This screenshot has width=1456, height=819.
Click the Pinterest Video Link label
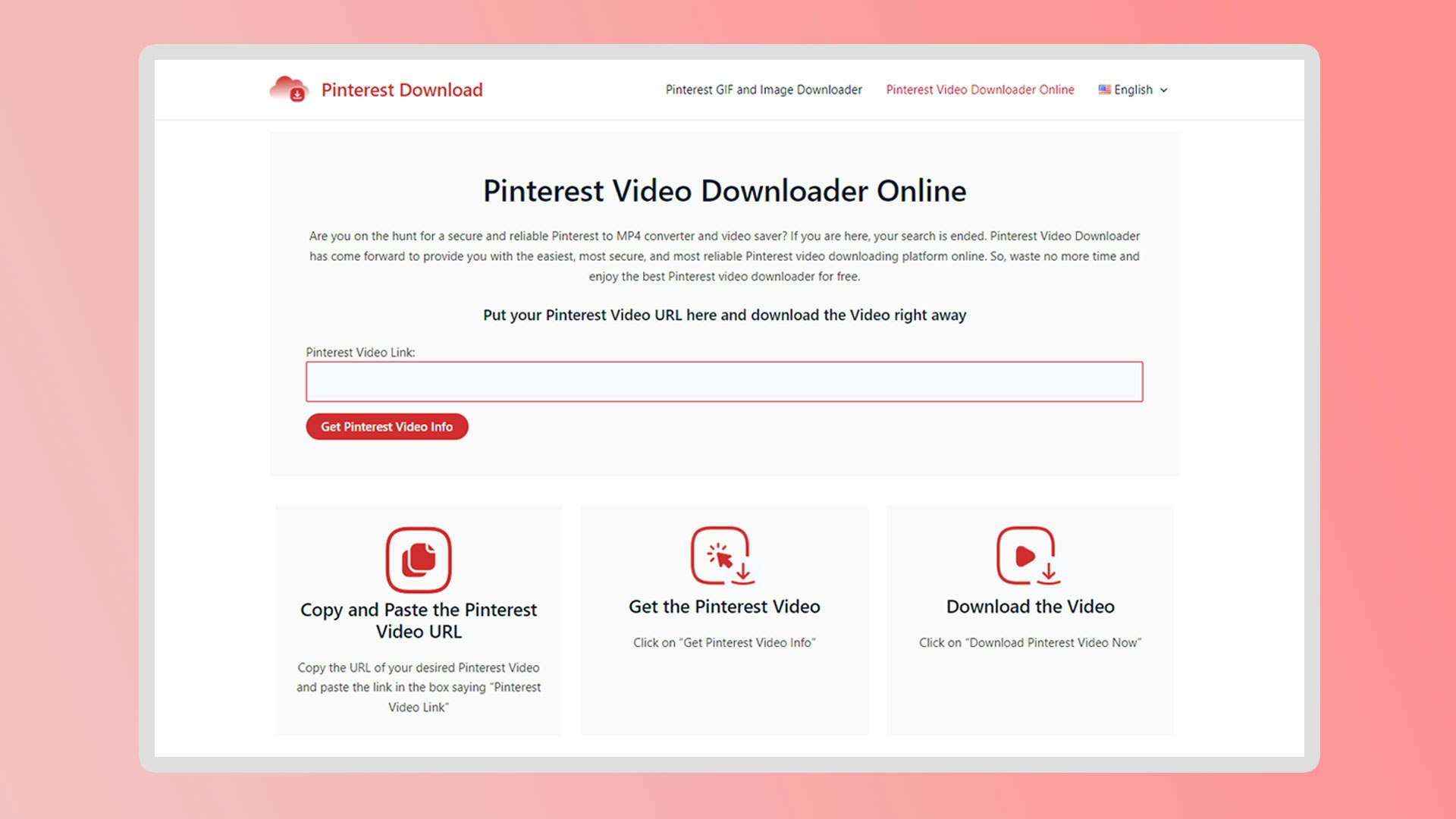click(x=360, y=353)
